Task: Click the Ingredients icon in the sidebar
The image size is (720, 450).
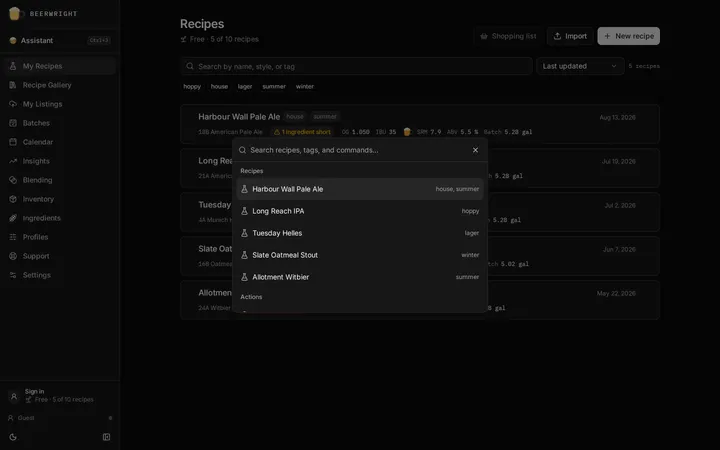Action: coord(13,218)
